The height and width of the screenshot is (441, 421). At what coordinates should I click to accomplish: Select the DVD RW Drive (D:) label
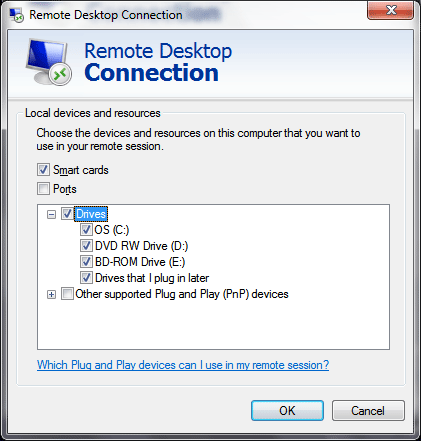click(x=141, y=246)
